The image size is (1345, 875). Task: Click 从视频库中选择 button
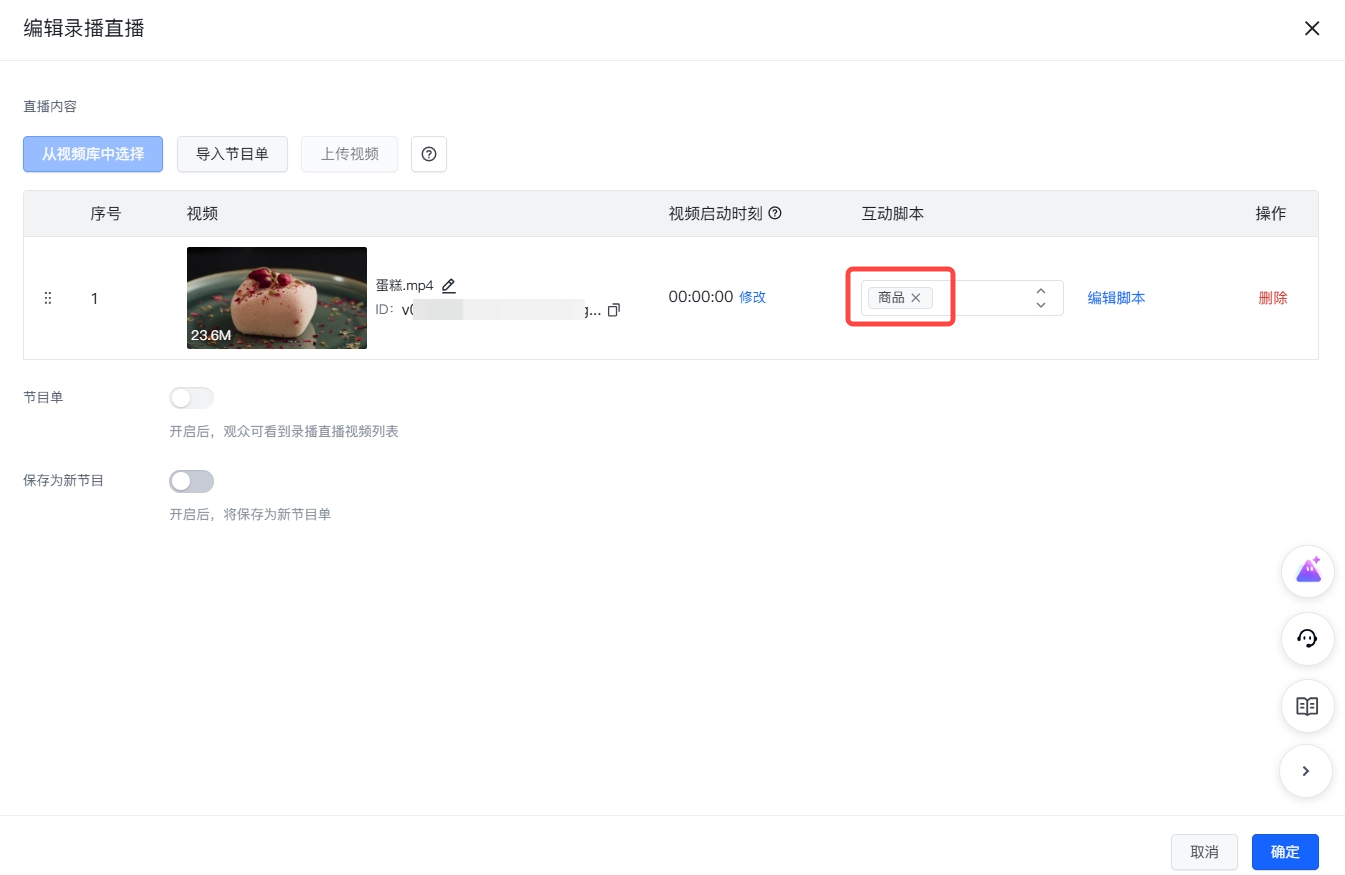[x=93, y=154]
